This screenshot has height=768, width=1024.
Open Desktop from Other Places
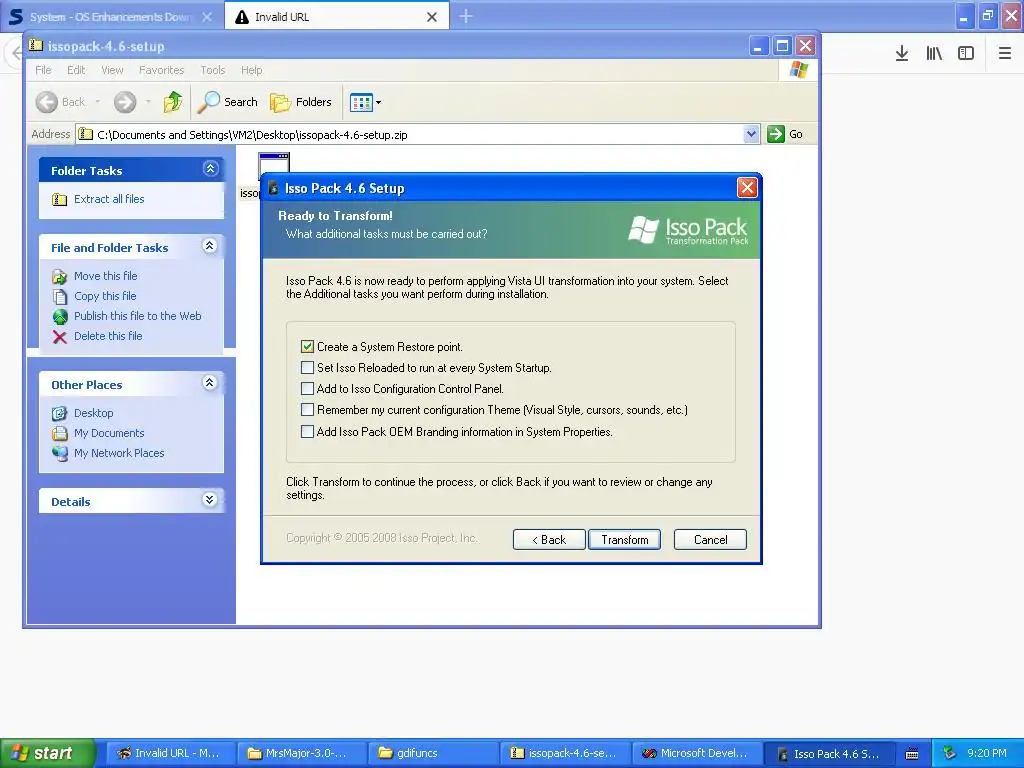point(93,413)
